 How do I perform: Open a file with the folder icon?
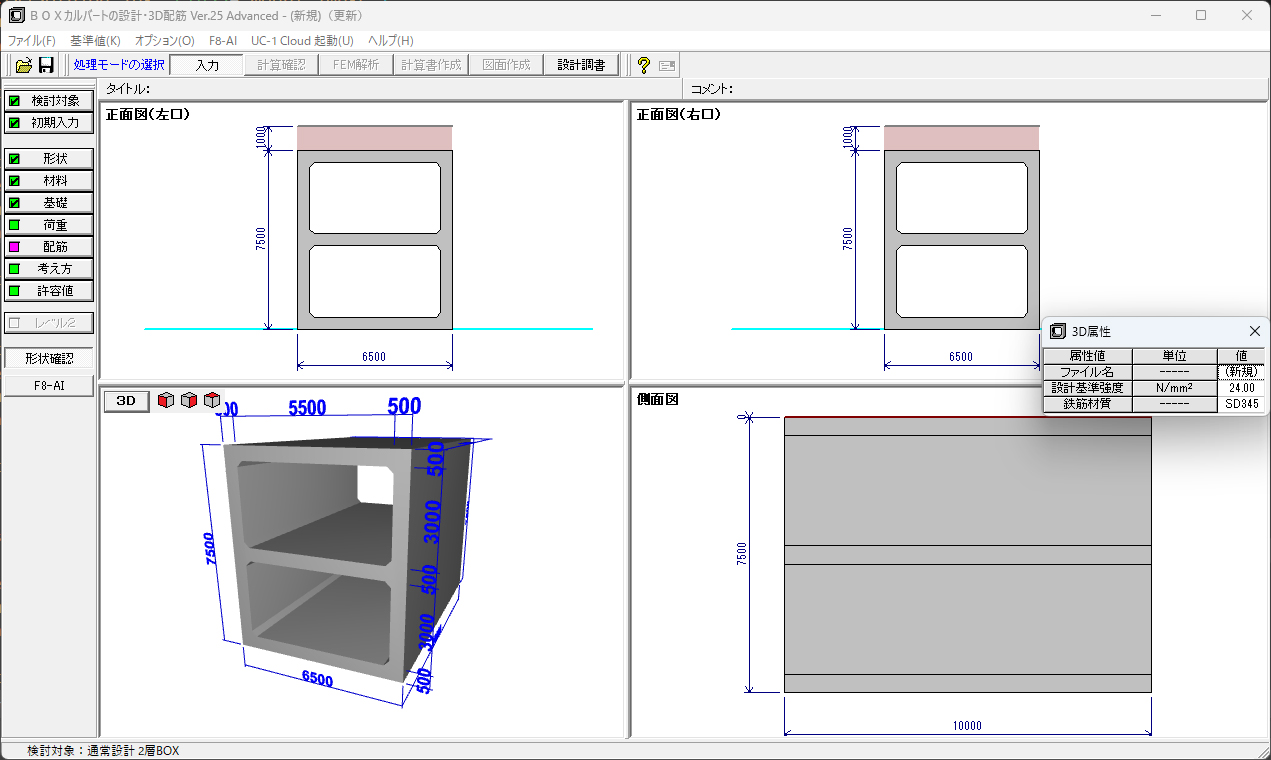click(x=23, y=65)
